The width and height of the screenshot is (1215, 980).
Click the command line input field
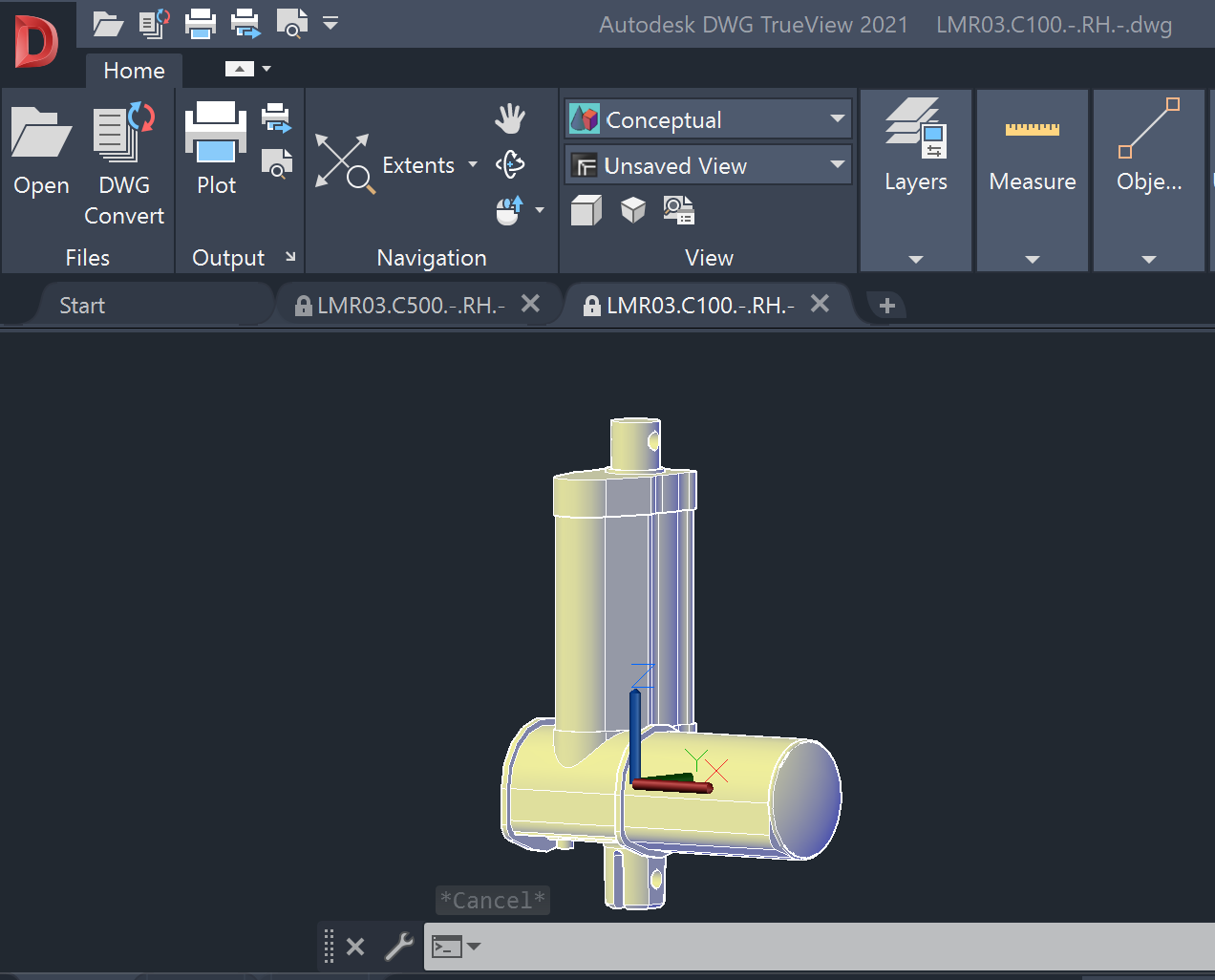click(669, 946)
